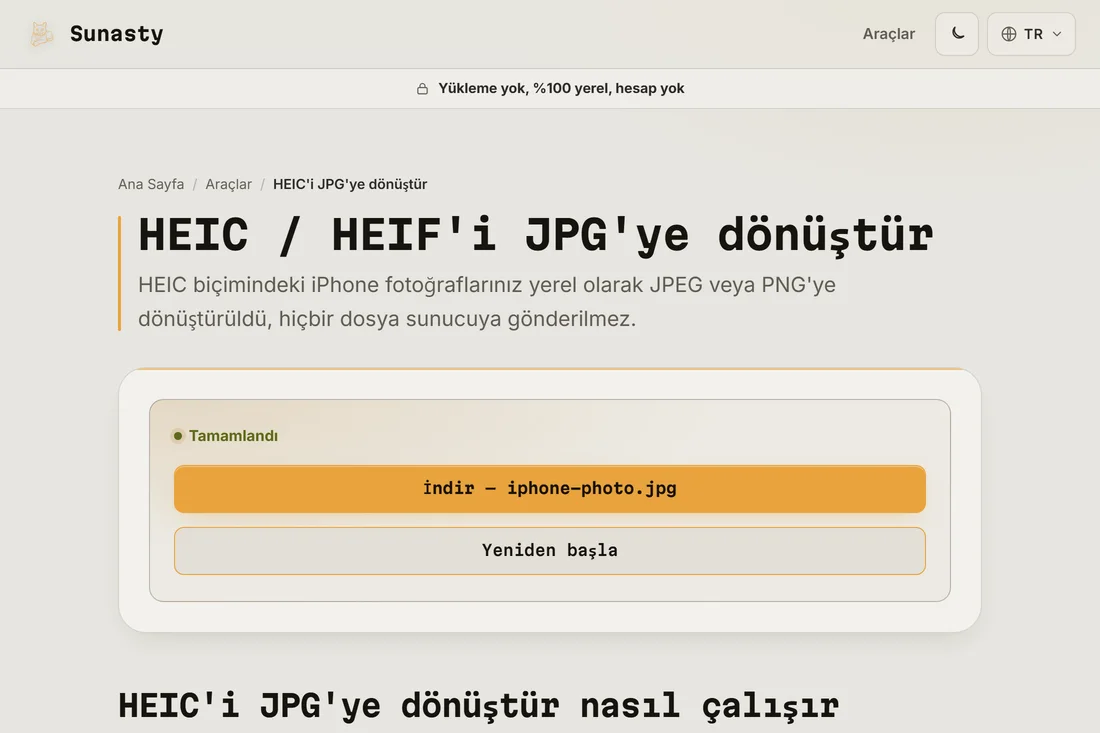This screenshot has width=1100, height=733.
Task: Click the current breadcrumb HEIC'i JPG'ye dönüştür
Action: pos(350,184)
